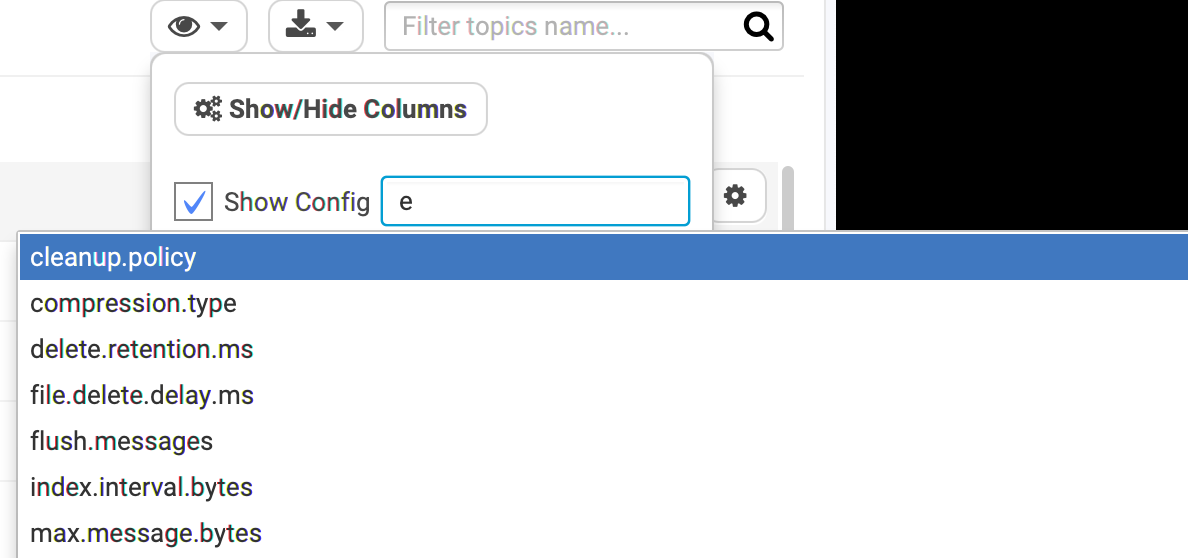This screenshot has width=1188, height=558.
Task: Click the Show Config label text
Action: tap(297, 202)
